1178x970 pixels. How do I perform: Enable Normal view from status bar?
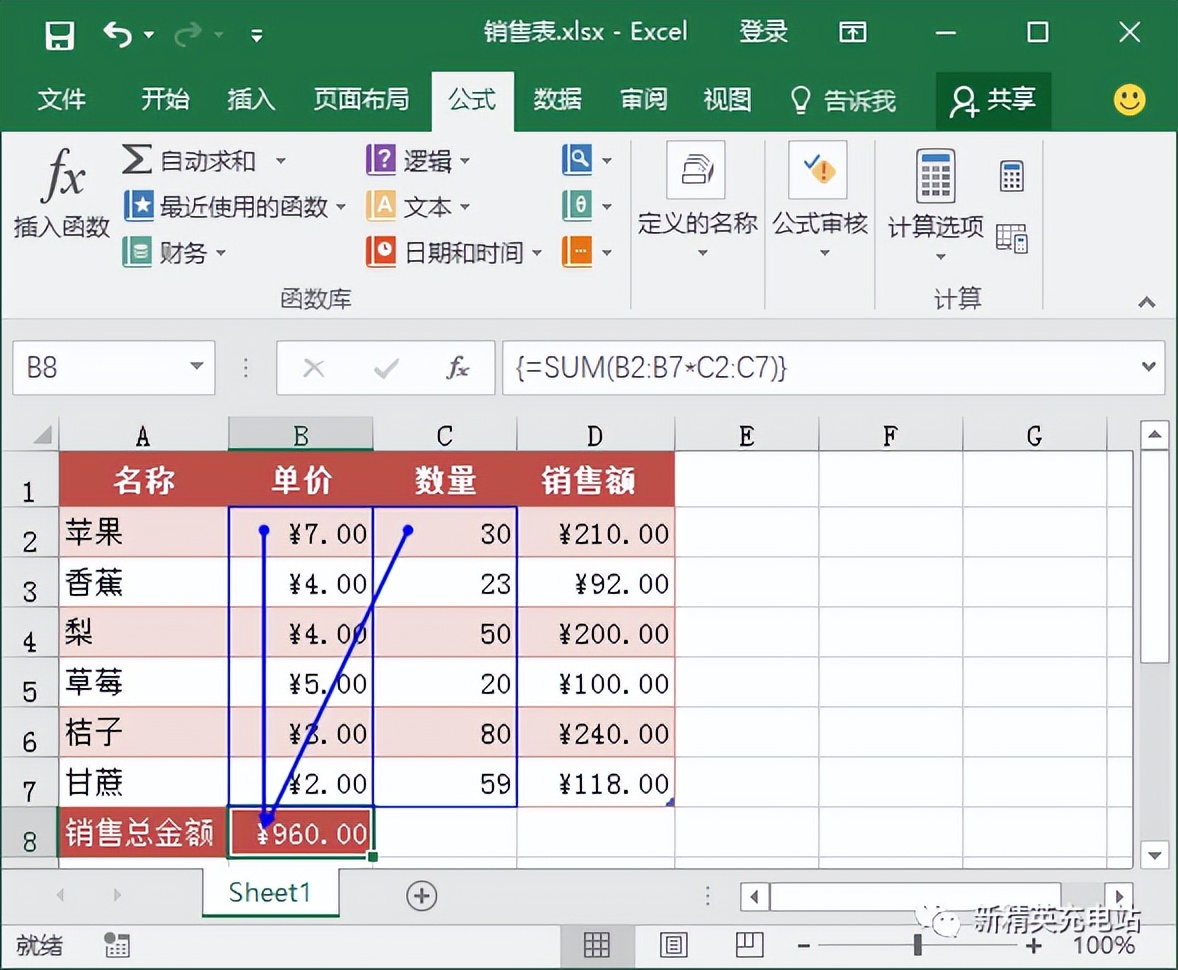[597, 945]
